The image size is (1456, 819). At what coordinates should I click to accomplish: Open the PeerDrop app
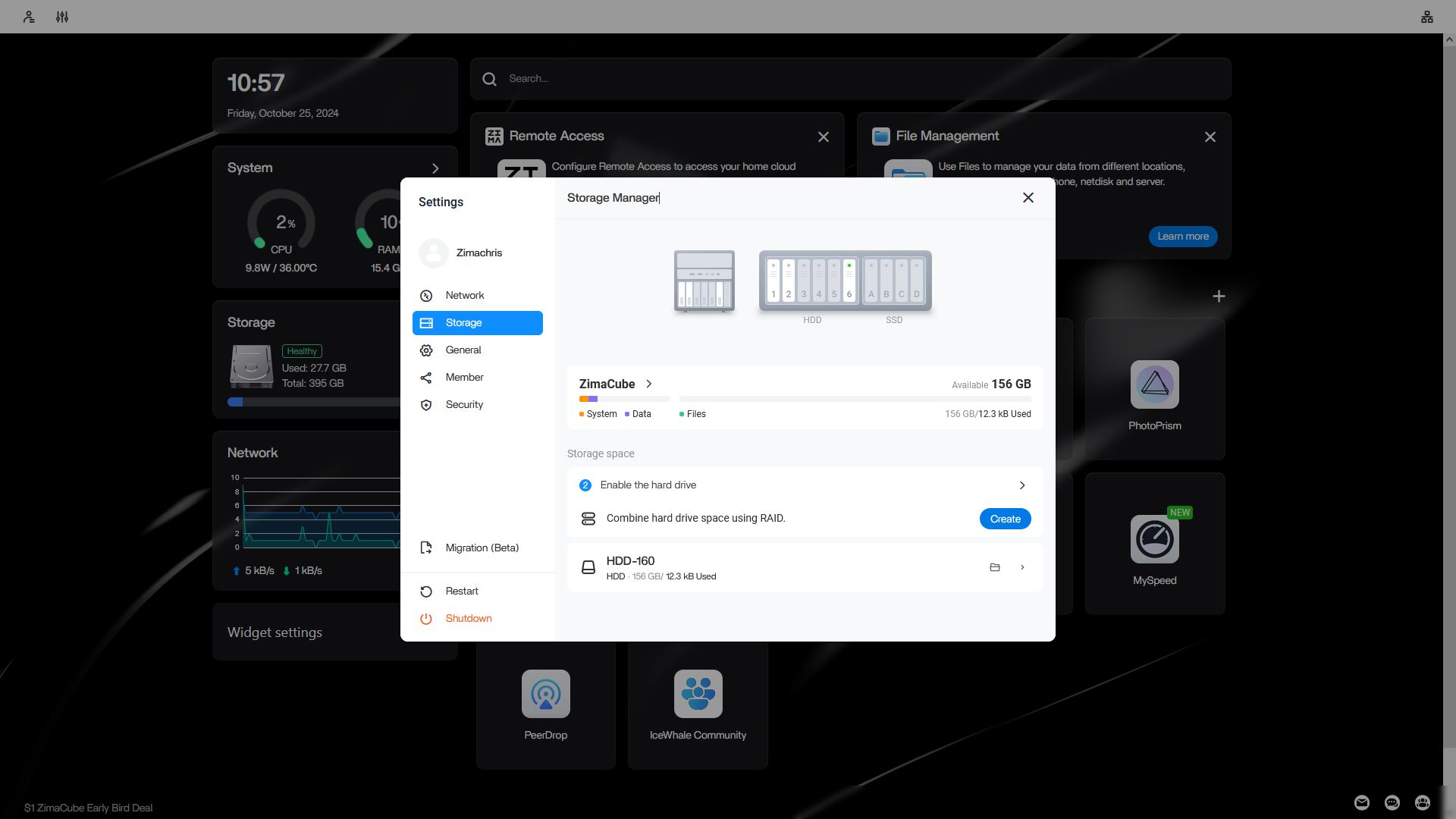coord(545,695)
